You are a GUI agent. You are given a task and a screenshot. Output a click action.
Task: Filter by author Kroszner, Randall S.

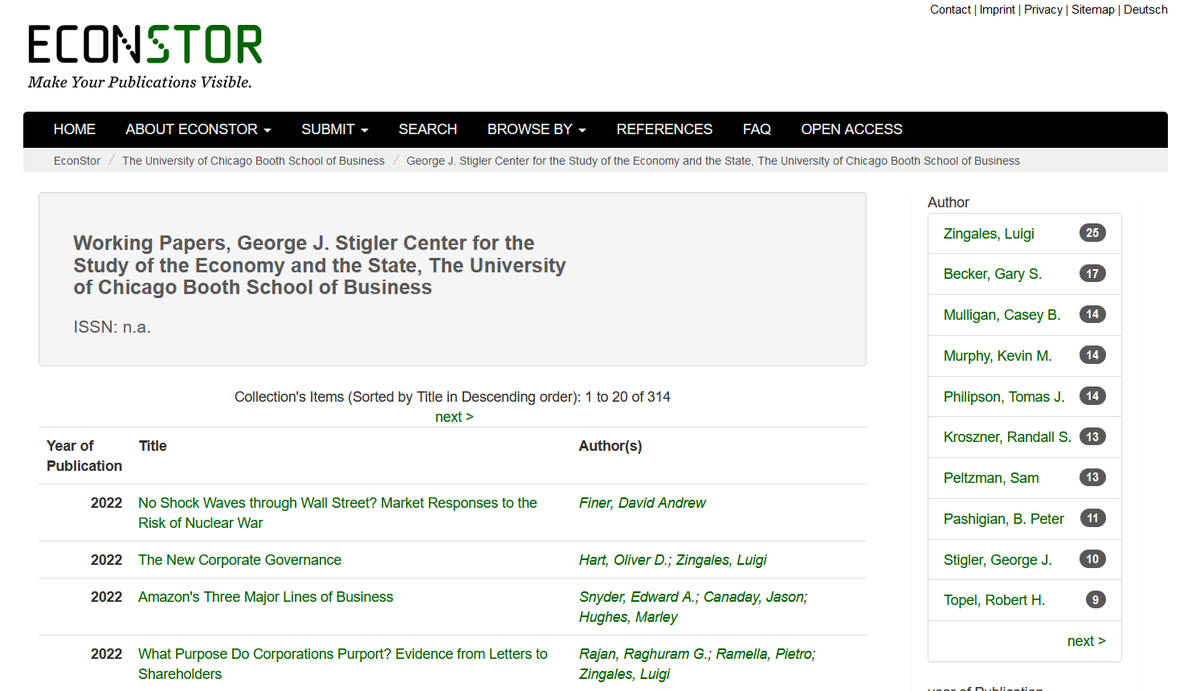1007,437
